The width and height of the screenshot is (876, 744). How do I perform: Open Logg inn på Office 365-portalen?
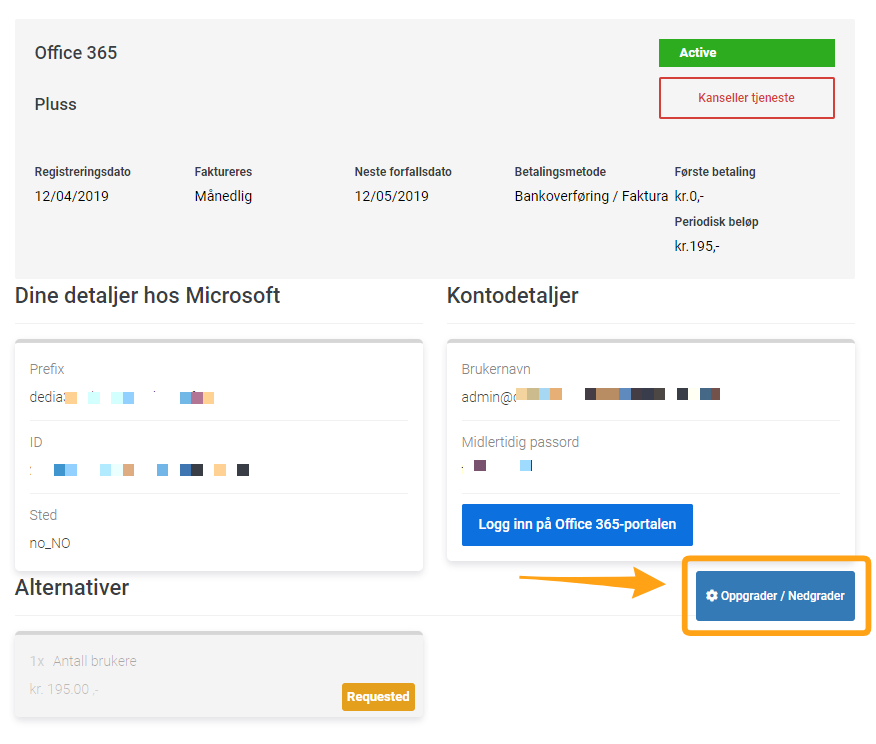point(577,524)
